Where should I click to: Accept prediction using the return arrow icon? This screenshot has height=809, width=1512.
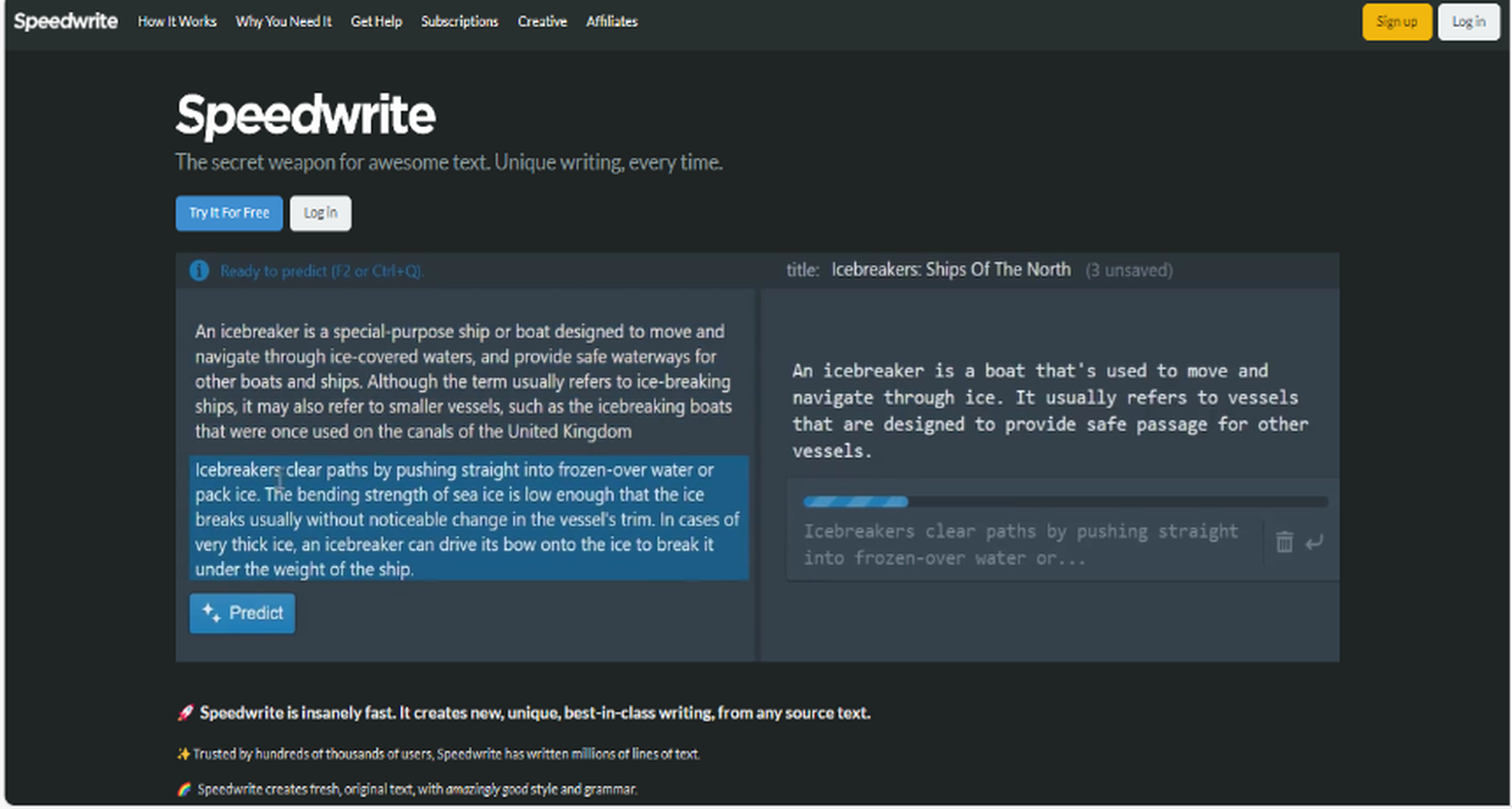1315,542
